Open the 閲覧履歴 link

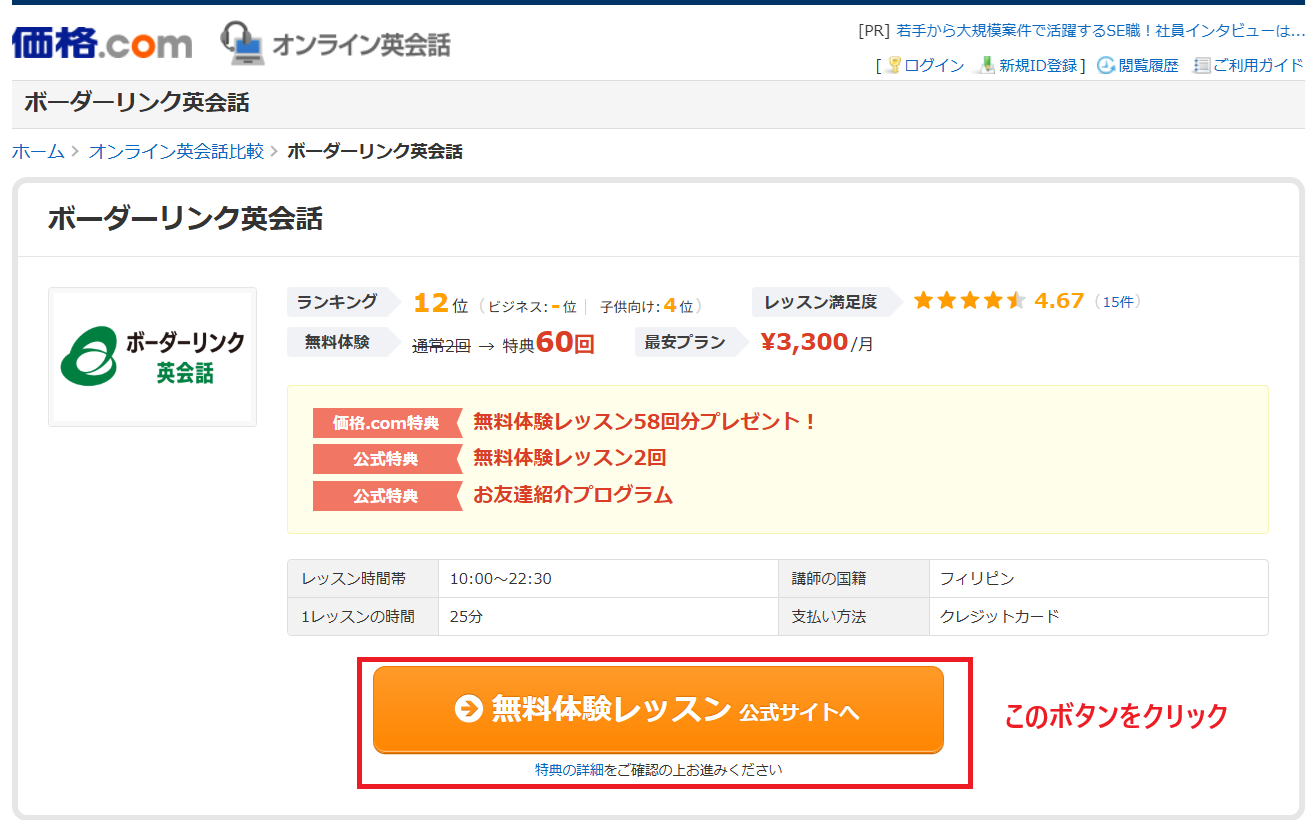coord(1148,65)
